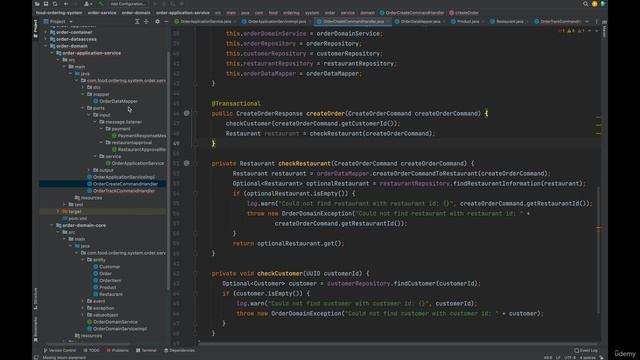640x360 pixels.
Task: Open TODO tool window
Action: (x=91, y=350)
